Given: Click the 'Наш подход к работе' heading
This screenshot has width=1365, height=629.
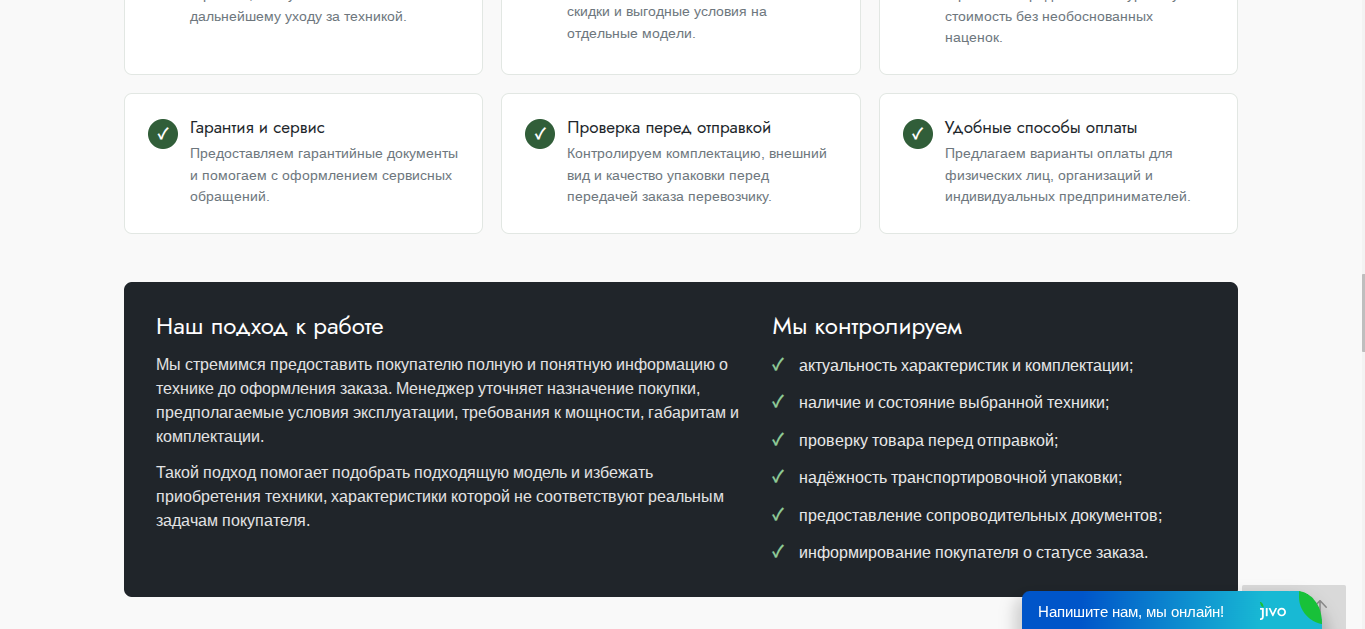Looking at the screenshot, I should (x=270, y=327).
